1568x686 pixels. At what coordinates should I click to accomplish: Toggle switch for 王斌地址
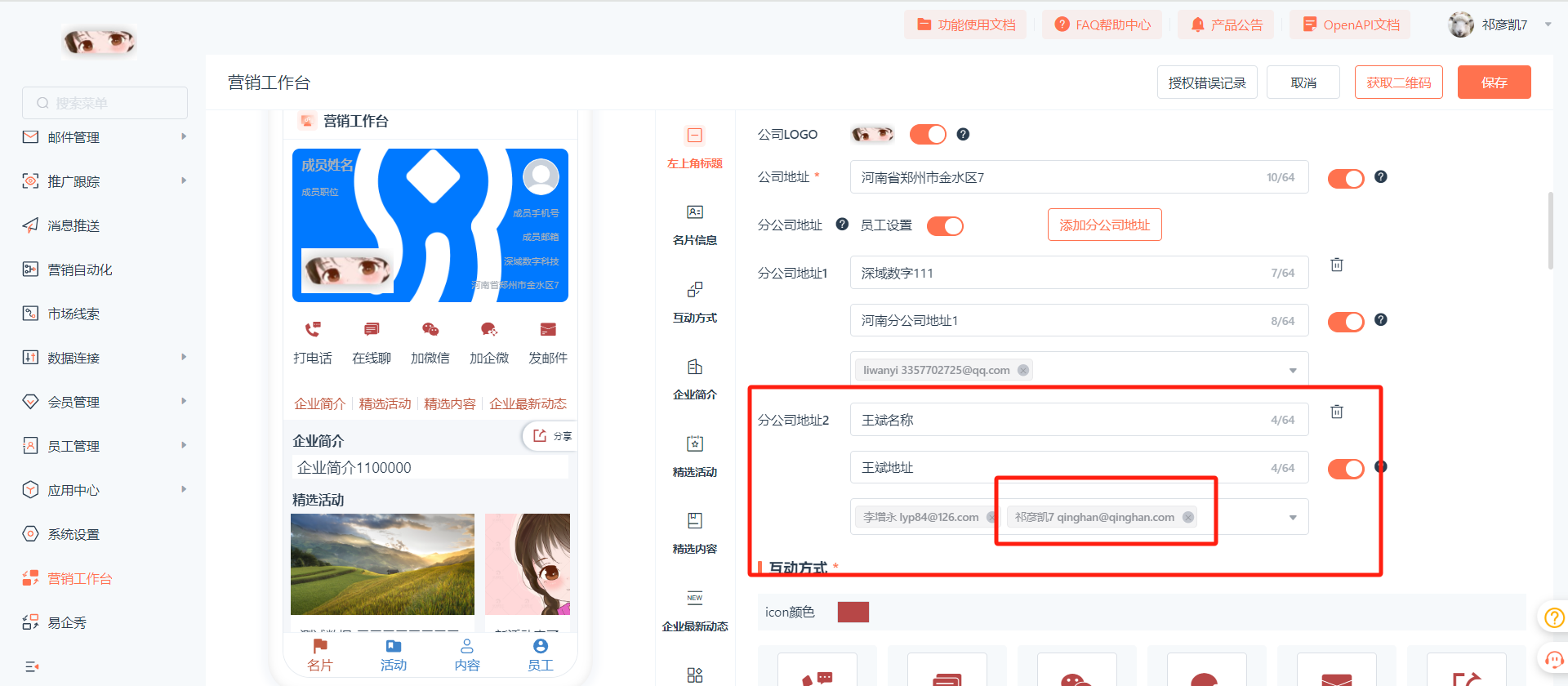click(1346, 469)
